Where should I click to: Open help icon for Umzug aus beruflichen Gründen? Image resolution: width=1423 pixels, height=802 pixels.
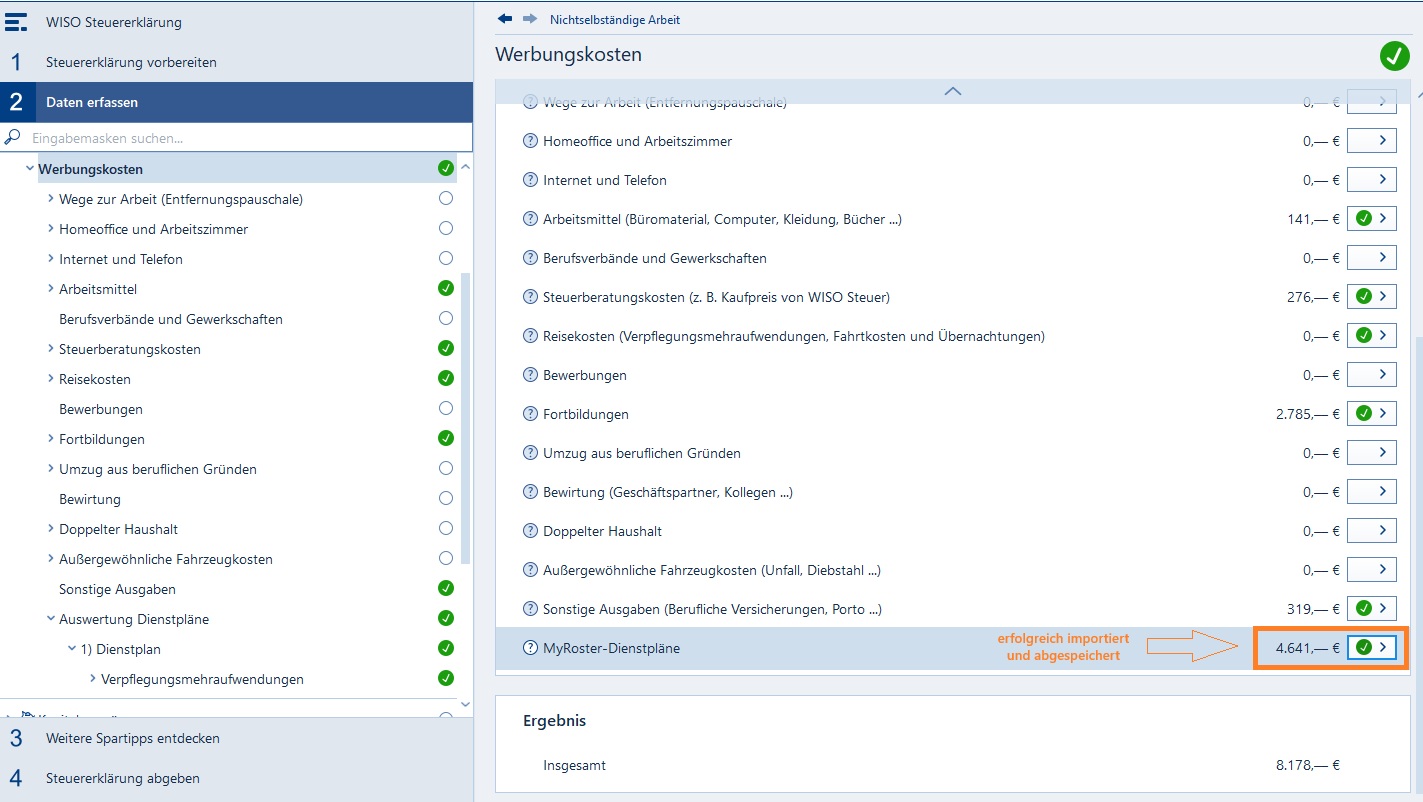click(531, 453)
